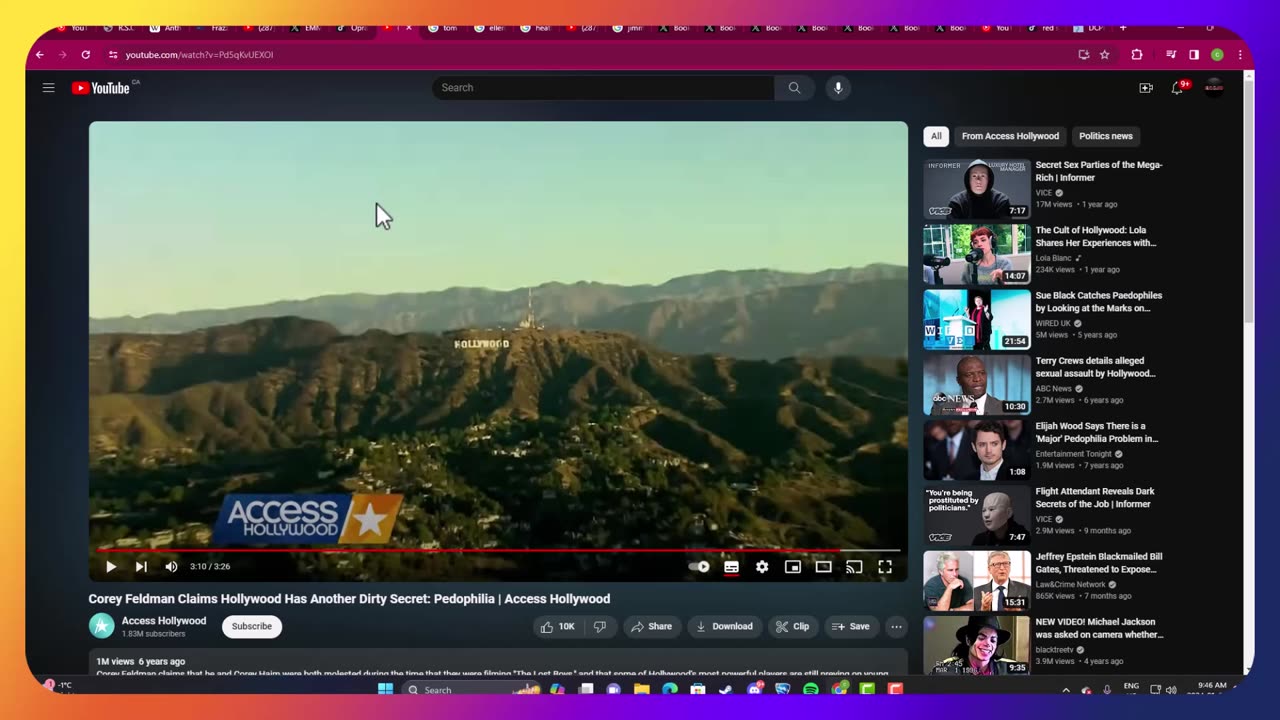This screenshot has width=1280, height=720.
Task: Open Sue Black Catches Paedophiles thumbnail
Action: coord(976,320)
